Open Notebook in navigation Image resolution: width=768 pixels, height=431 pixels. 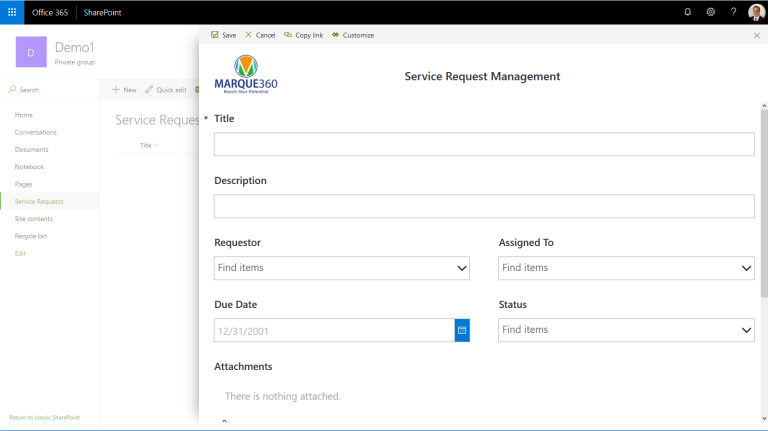(29, 167)
